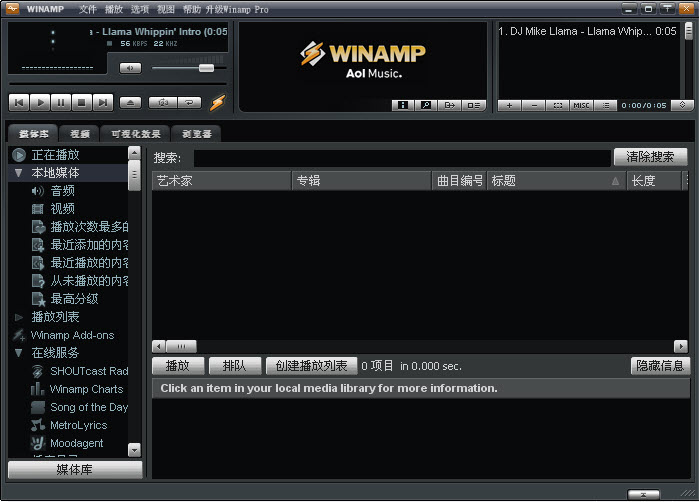This screenshot has width=699, height=502.
Task: Open MetroLyrics service icon
Action: coord(38,425)
